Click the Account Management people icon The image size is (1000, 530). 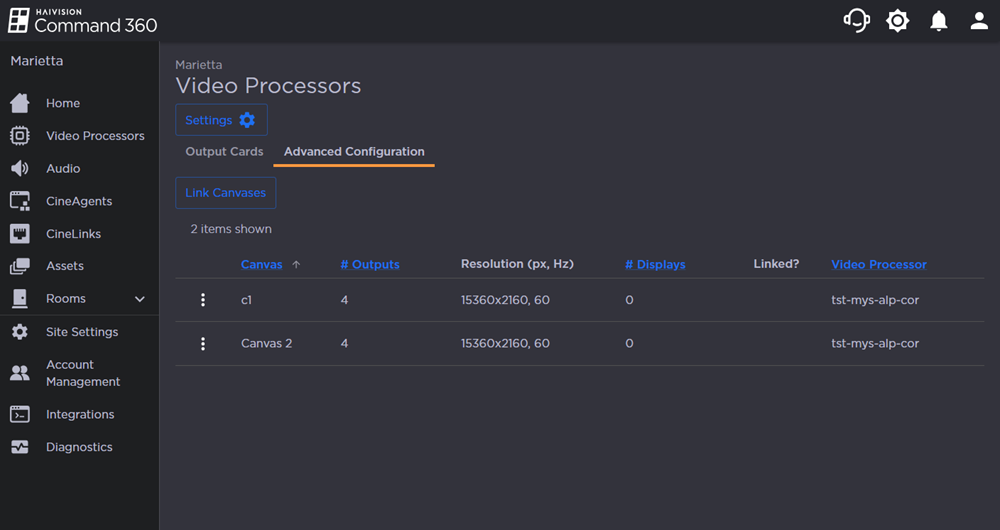click(x=20, y=373)
